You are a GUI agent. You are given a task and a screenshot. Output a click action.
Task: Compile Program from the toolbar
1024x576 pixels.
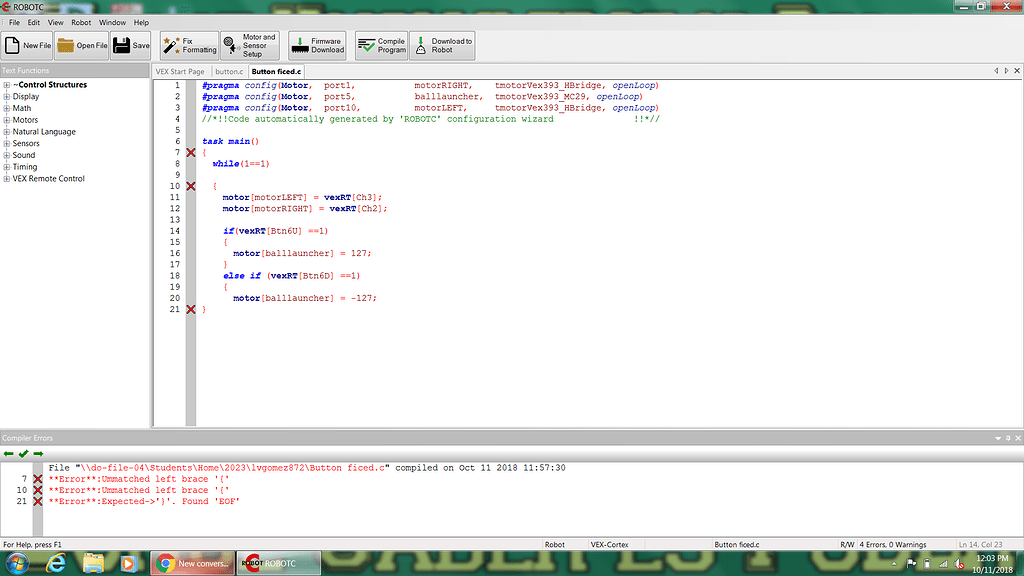click(381, 45)
